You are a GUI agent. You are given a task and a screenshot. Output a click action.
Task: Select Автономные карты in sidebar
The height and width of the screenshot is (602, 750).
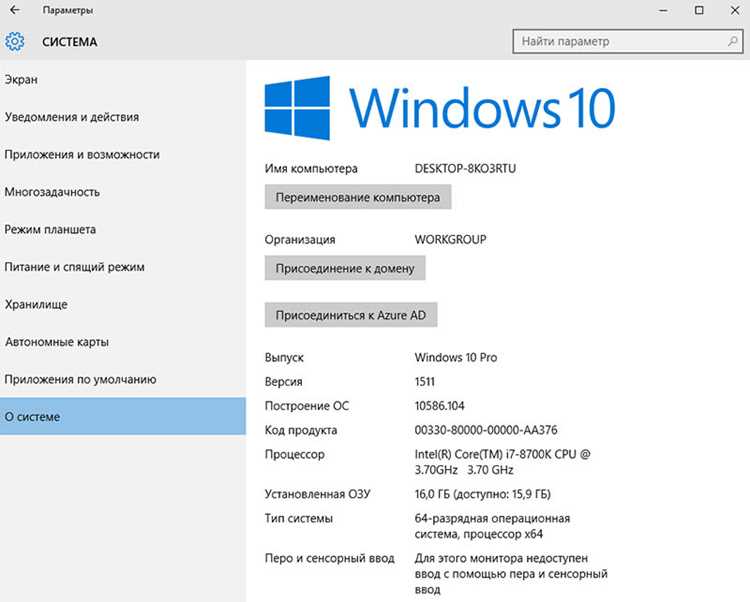pos(123,342)
